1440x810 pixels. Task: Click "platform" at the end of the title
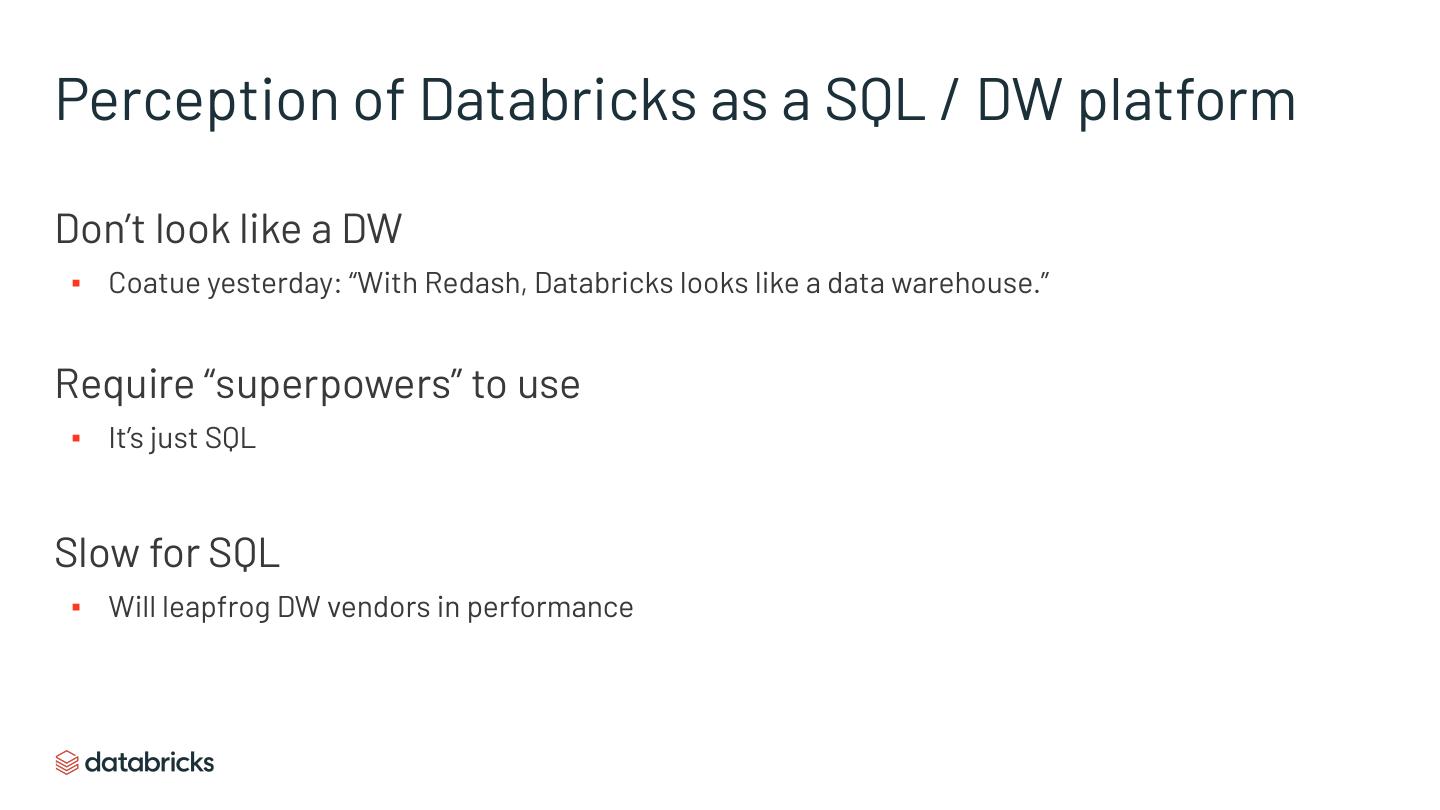[1186, 99]
